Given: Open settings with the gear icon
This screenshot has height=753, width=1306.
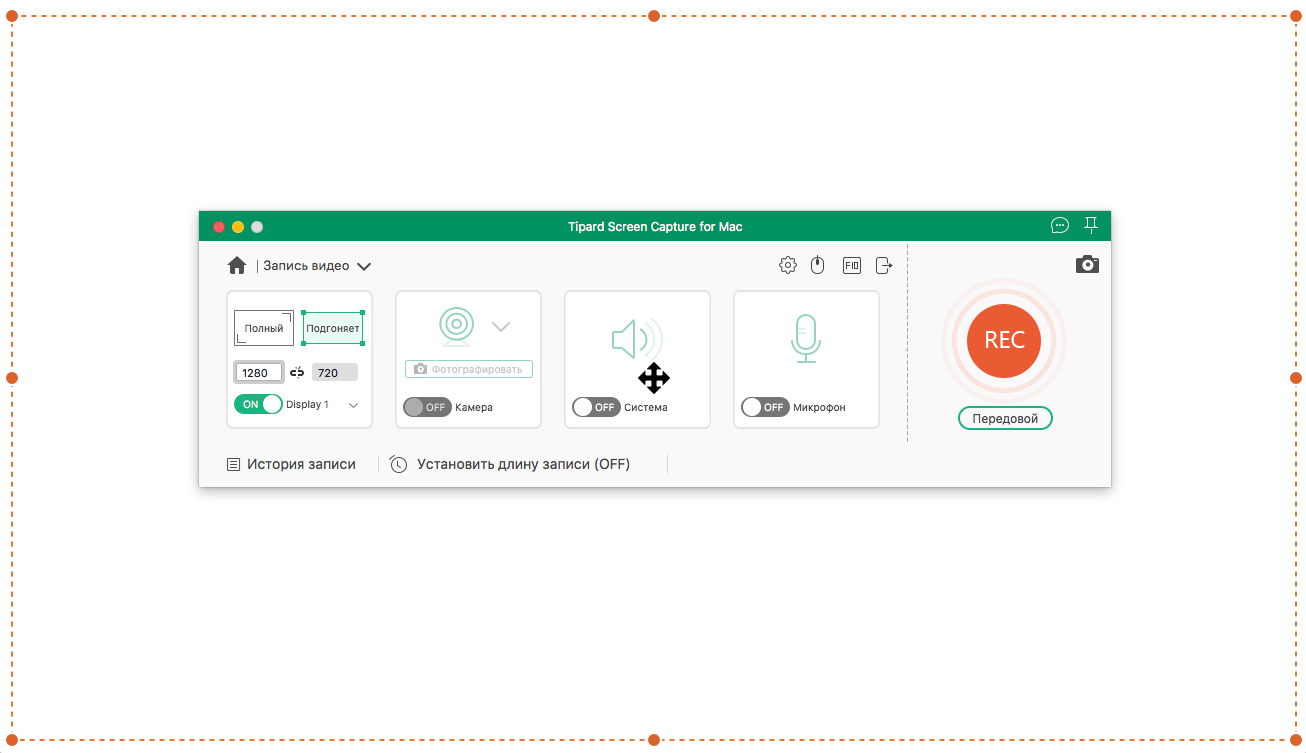Looking at the screenshot, I should [788, 265].
